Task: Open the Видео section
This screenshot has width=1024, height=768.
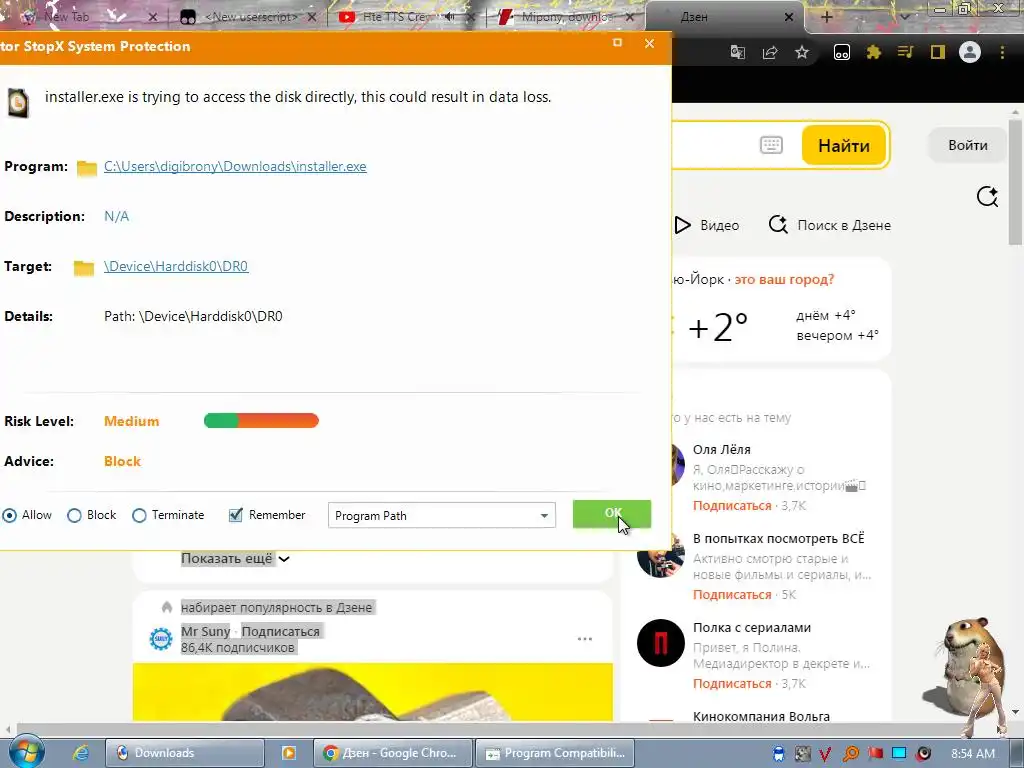Action: (707, 225)
